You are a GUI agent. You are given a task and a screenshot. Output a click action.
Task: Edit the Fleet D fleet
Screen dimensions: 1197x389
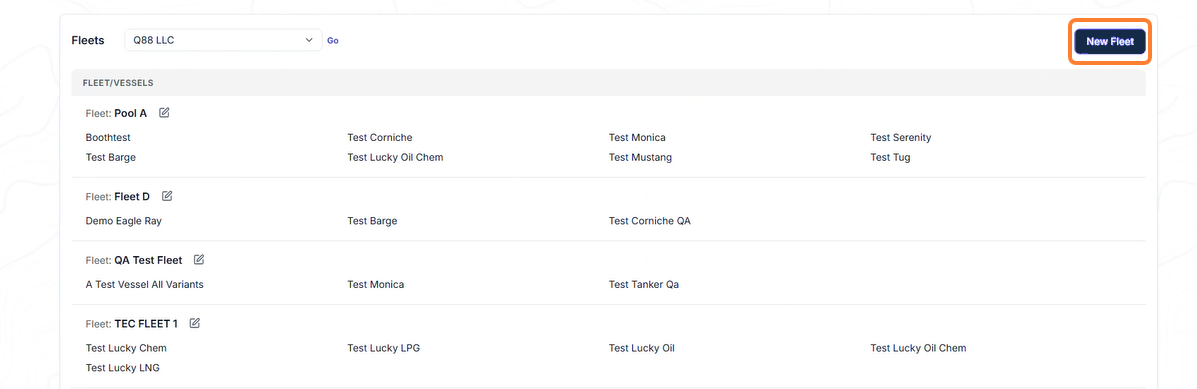tap(167, 196)
